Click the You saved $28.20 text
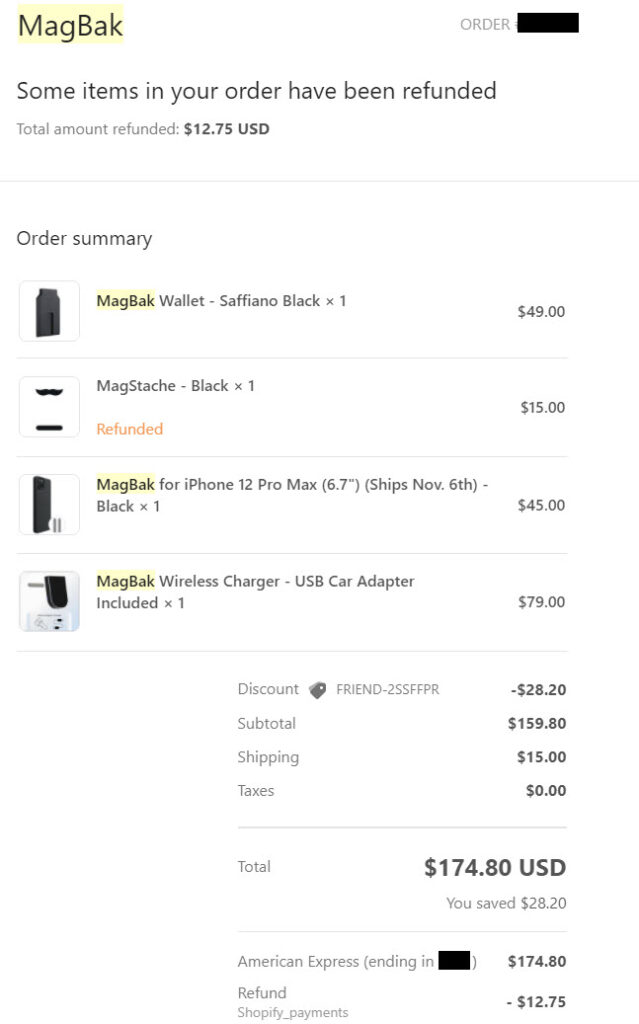Viewport: 639px width, 1024px height. point(506,903)
